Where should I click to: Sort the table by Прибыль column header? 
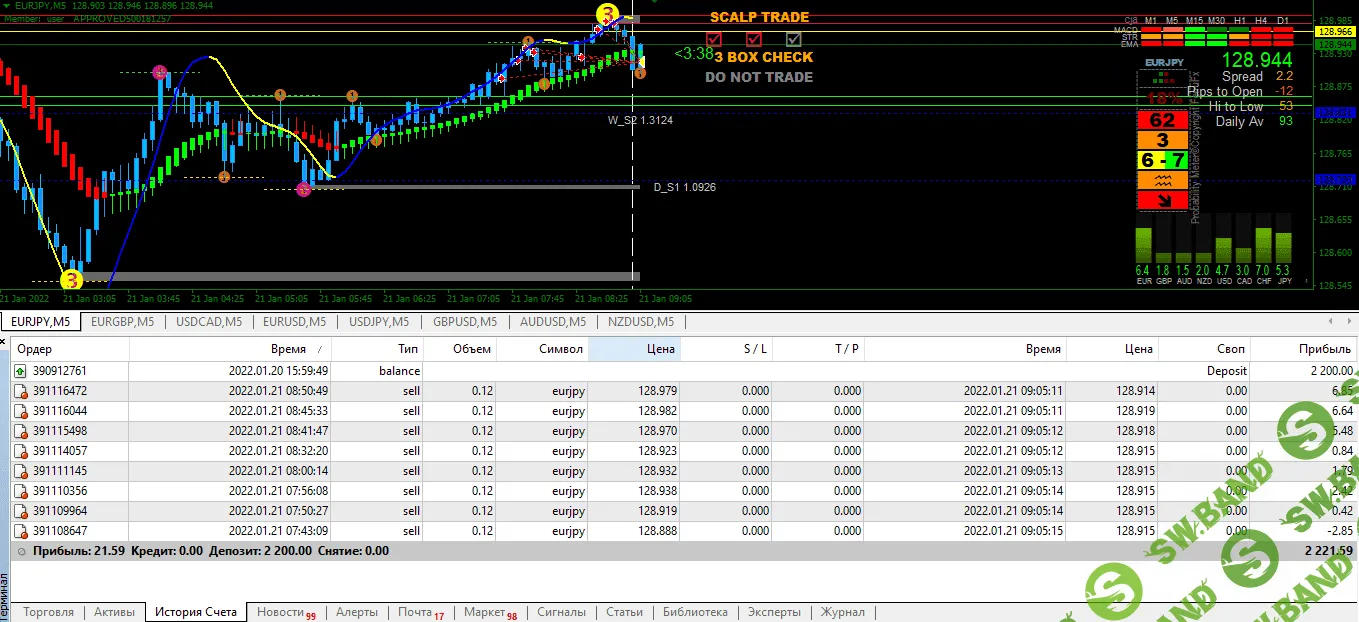pyautogui.click(x=1324, y=349)
